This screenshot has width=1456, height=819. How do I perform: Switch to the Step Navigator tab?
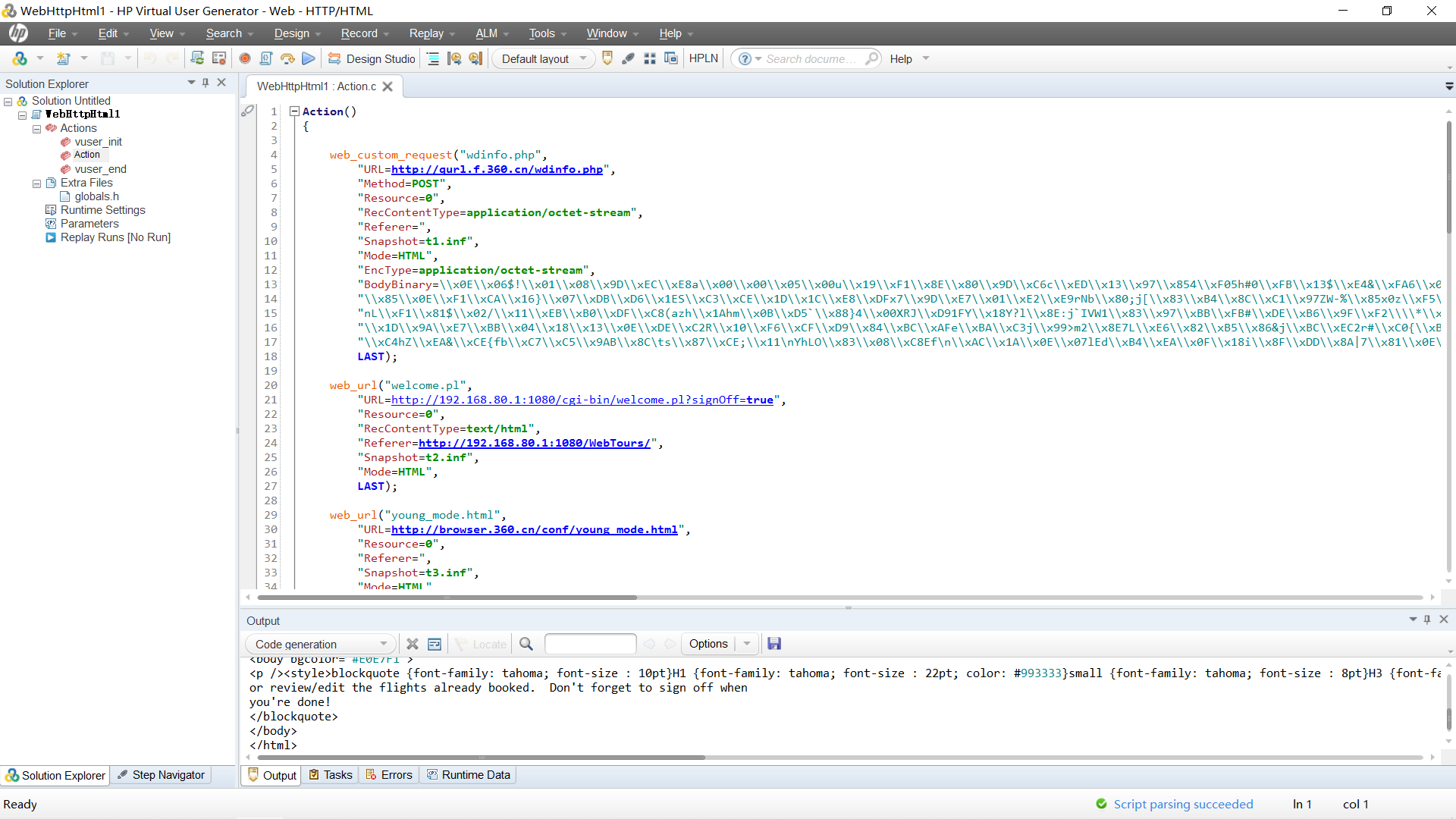pyautogui.click(x=162, y=775)
